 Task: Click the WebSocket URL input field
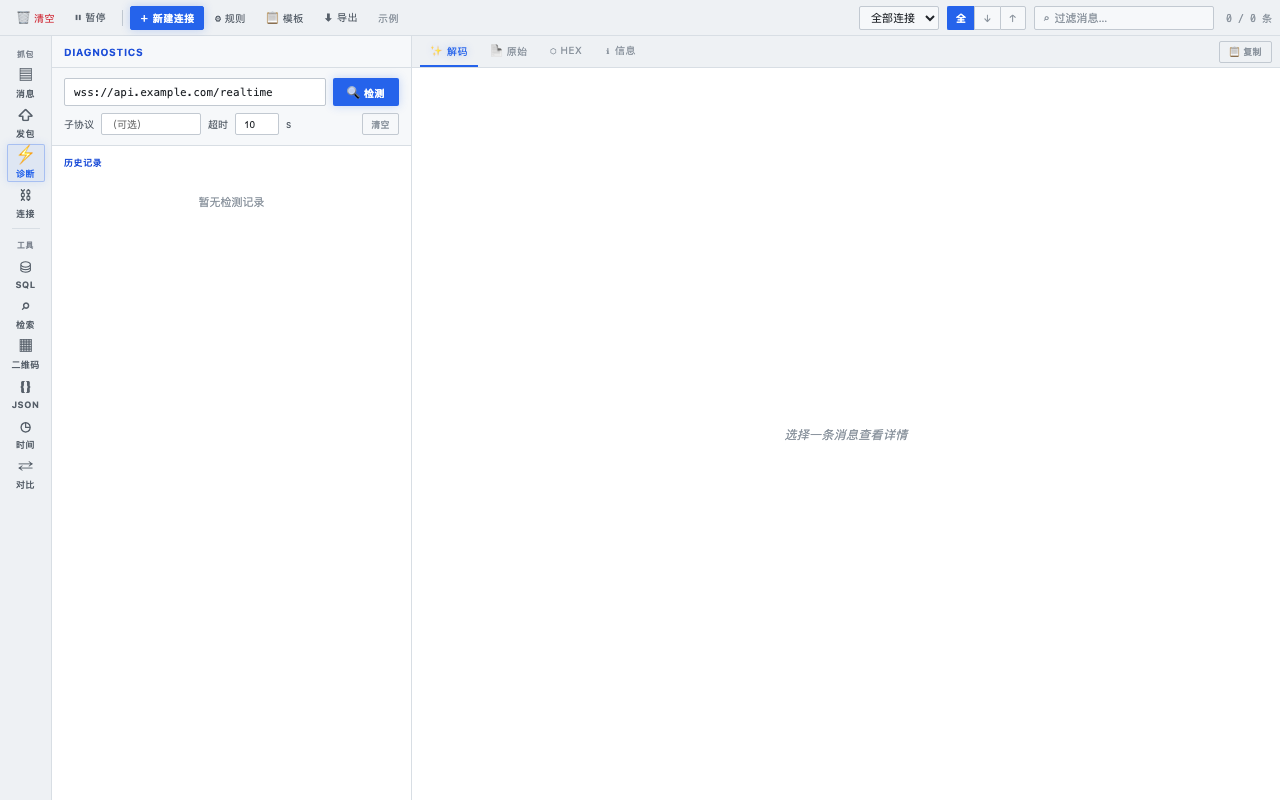(x=195, y=92)
